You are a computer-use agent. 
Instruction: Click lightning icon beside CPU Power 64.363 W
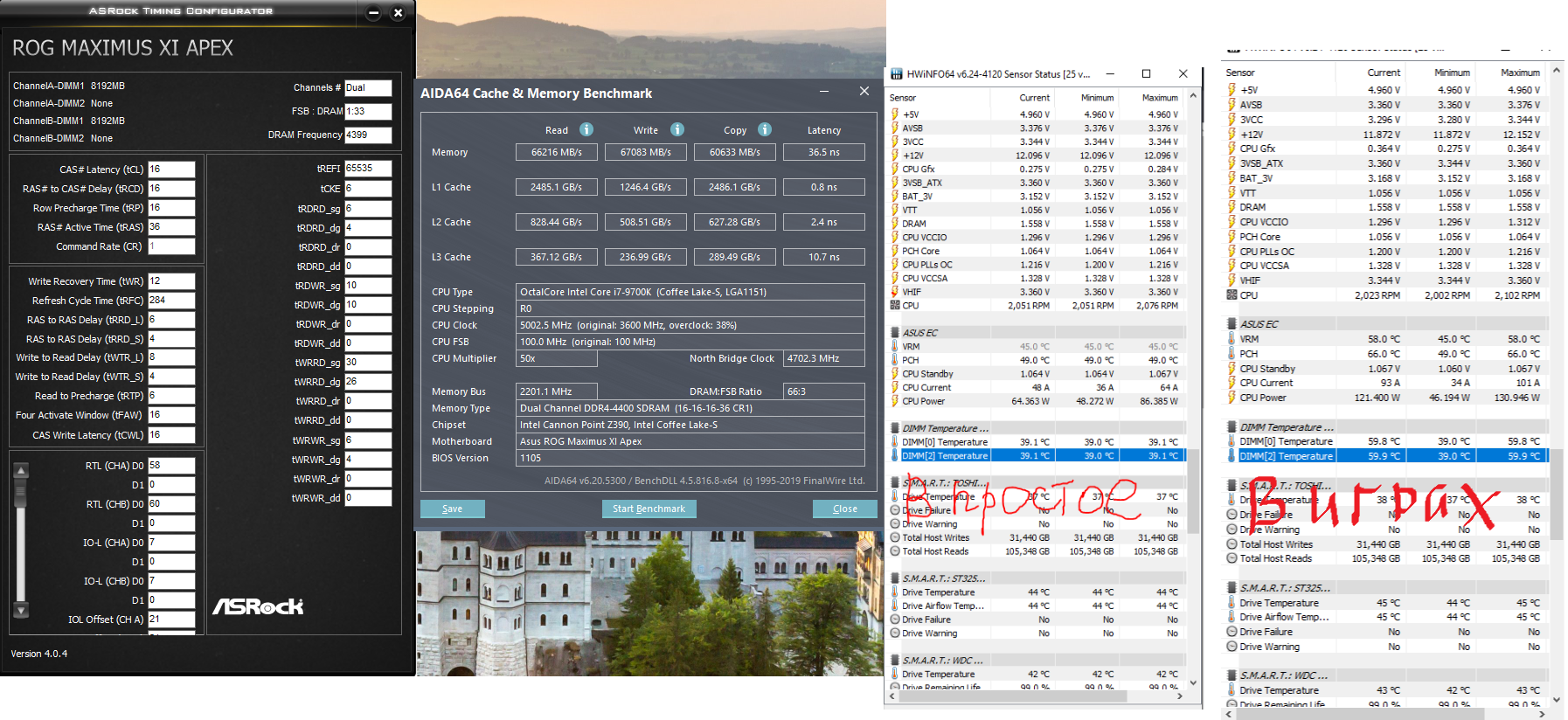coord(894,401)
